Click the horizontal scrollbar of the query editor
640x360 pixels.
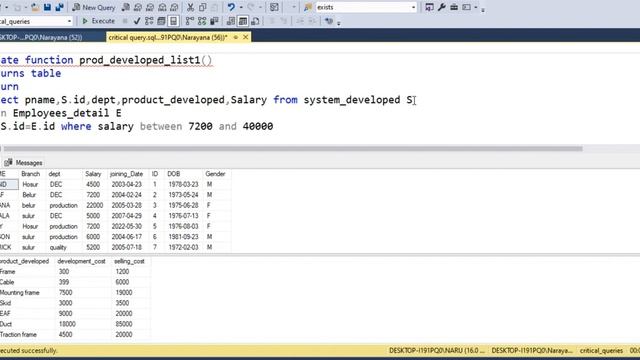293,149
